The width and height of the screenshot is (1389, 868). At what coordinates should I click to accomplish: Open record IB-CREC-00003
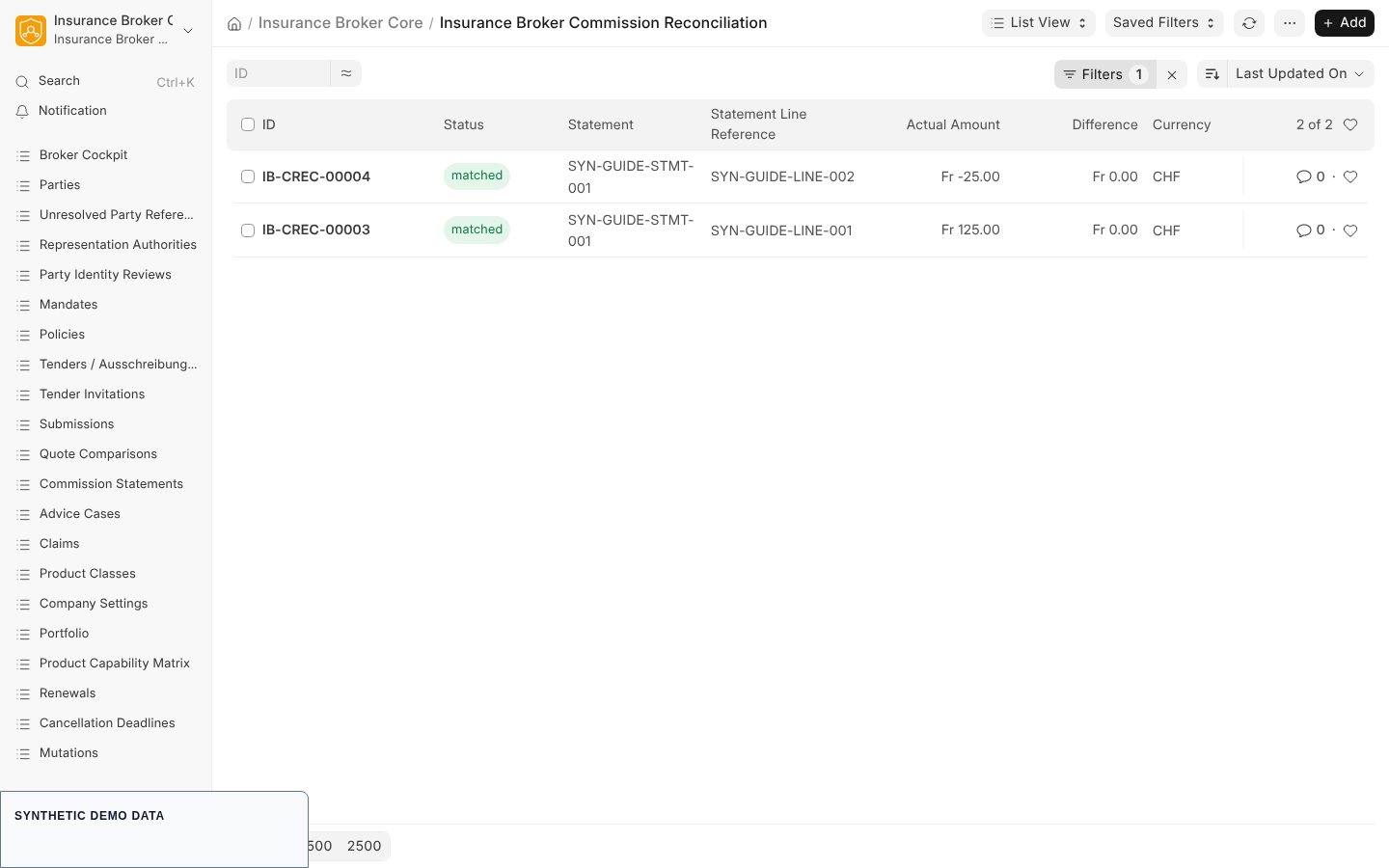pyautogui.click(x=316, y=231)
